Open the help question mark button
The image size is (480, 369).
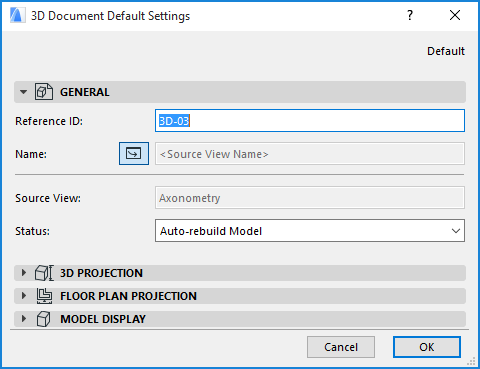click(410, 15)
